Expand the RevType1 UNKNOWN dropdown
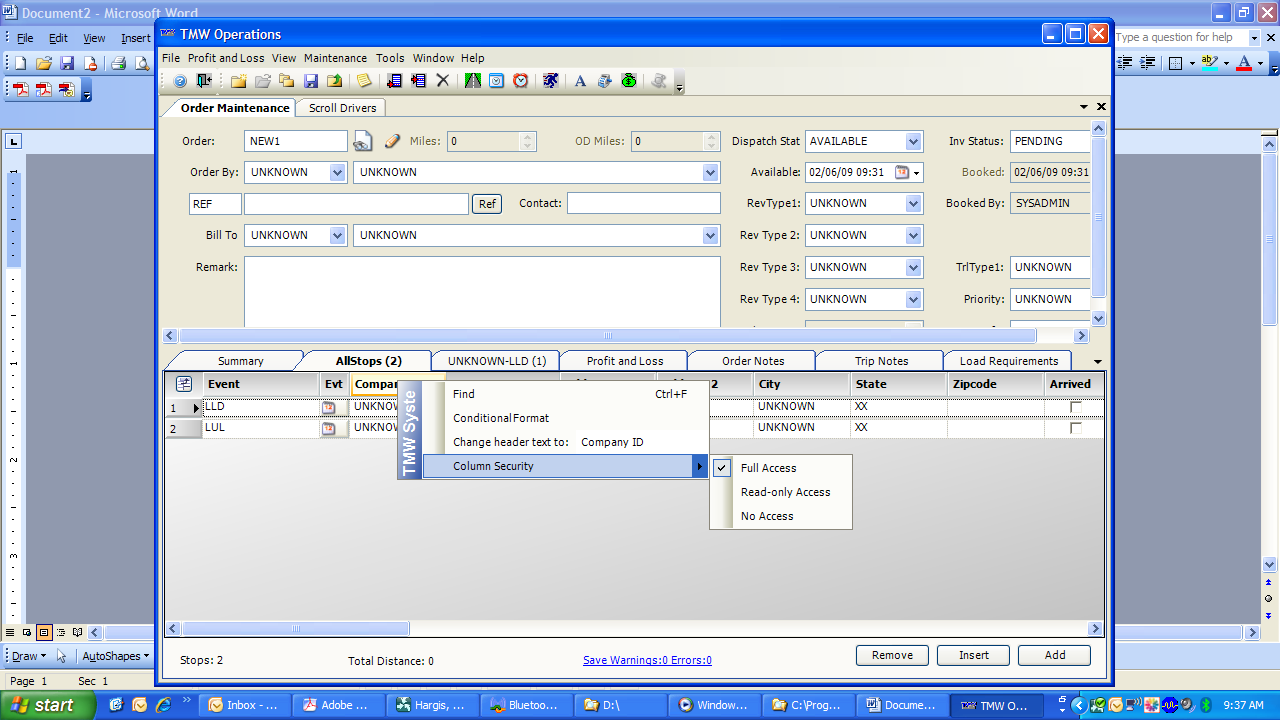The width and height of the screenshot is (1280, 720). (913, 204)
